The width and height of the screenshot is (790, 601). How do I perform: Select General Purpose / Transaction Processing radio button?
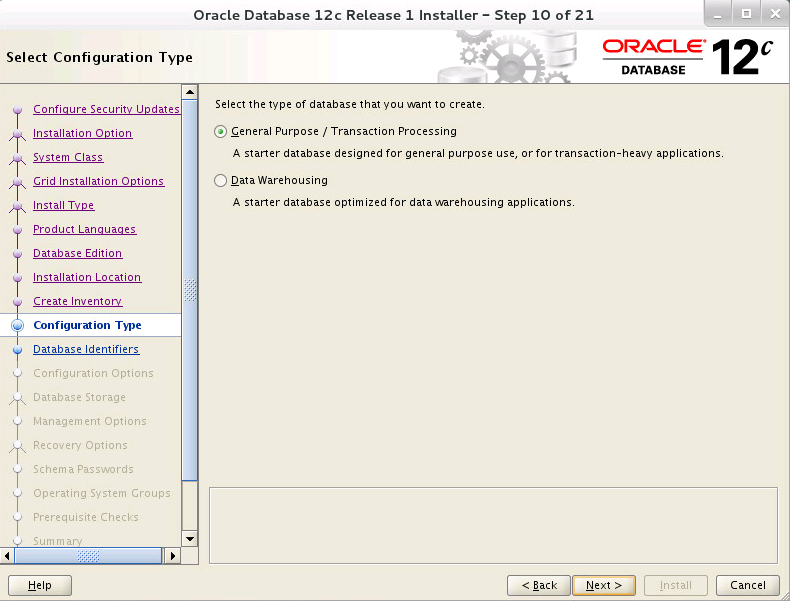220,131
